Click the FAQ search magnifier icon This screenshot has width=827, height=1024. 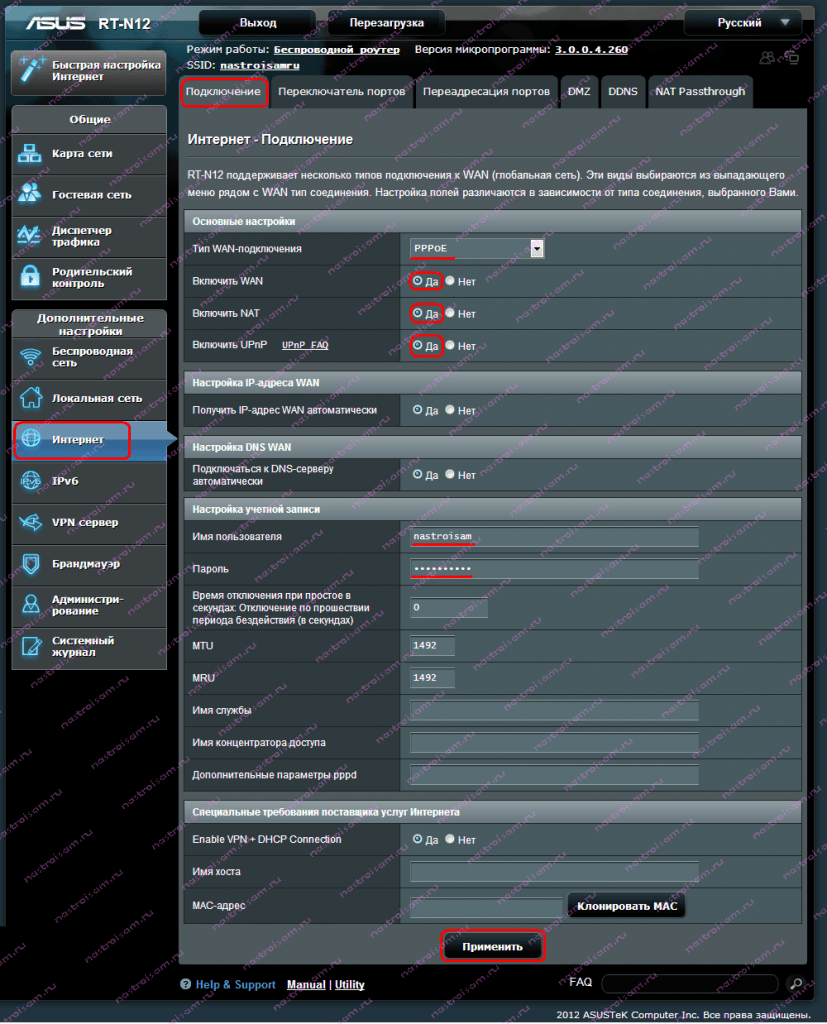[796, 983]
